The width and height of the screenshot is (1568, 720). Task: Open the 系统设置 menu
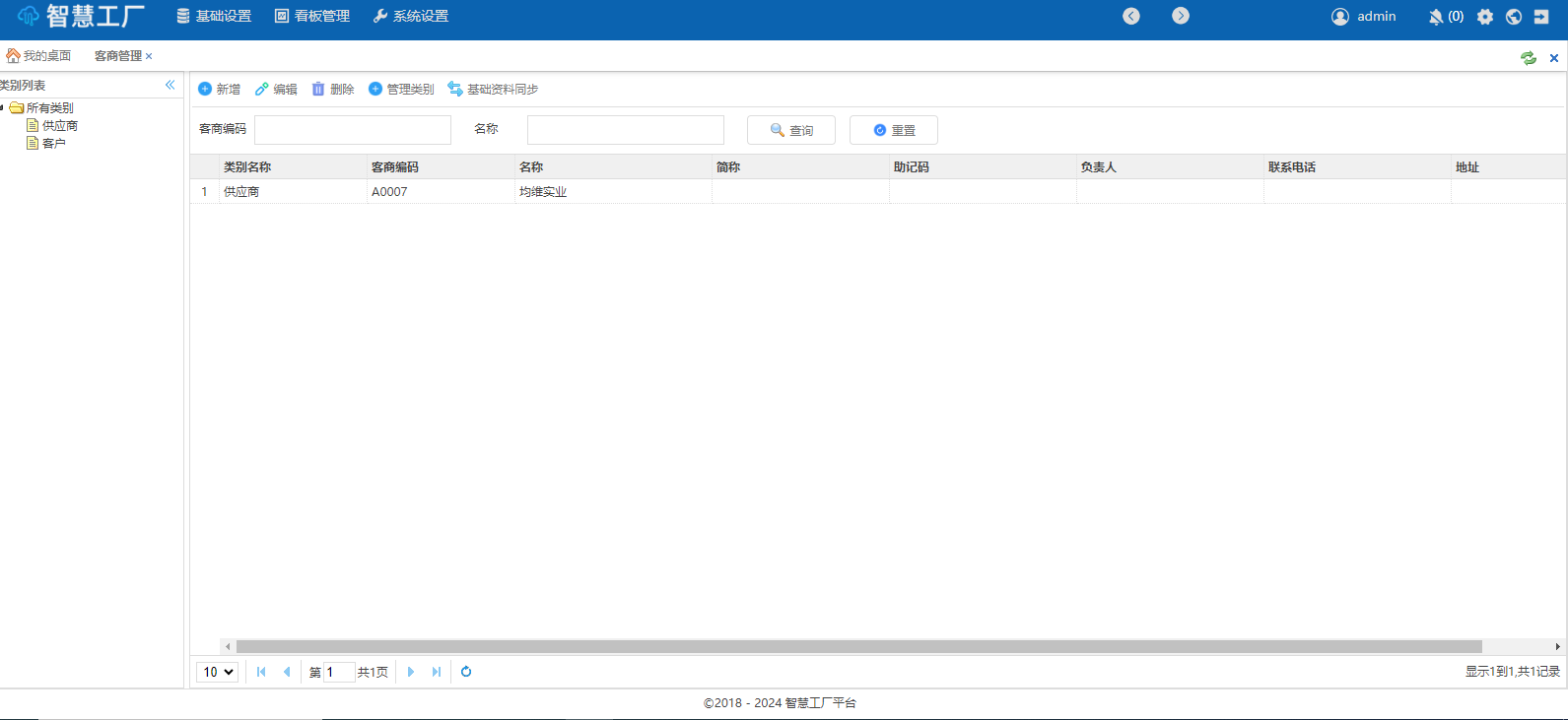(411, 17)
